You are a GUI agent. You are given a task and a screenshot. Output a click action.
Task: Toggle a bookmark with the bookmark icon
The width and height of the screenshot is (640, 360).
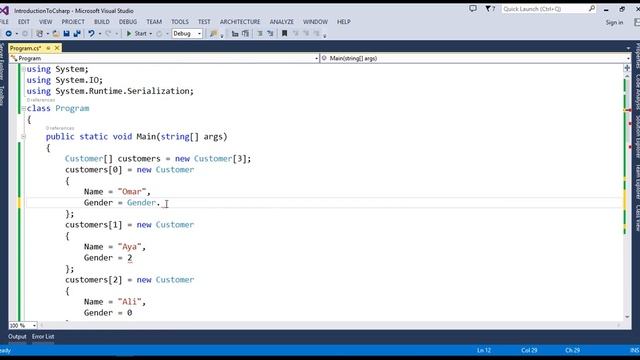[x=284, y=33]
